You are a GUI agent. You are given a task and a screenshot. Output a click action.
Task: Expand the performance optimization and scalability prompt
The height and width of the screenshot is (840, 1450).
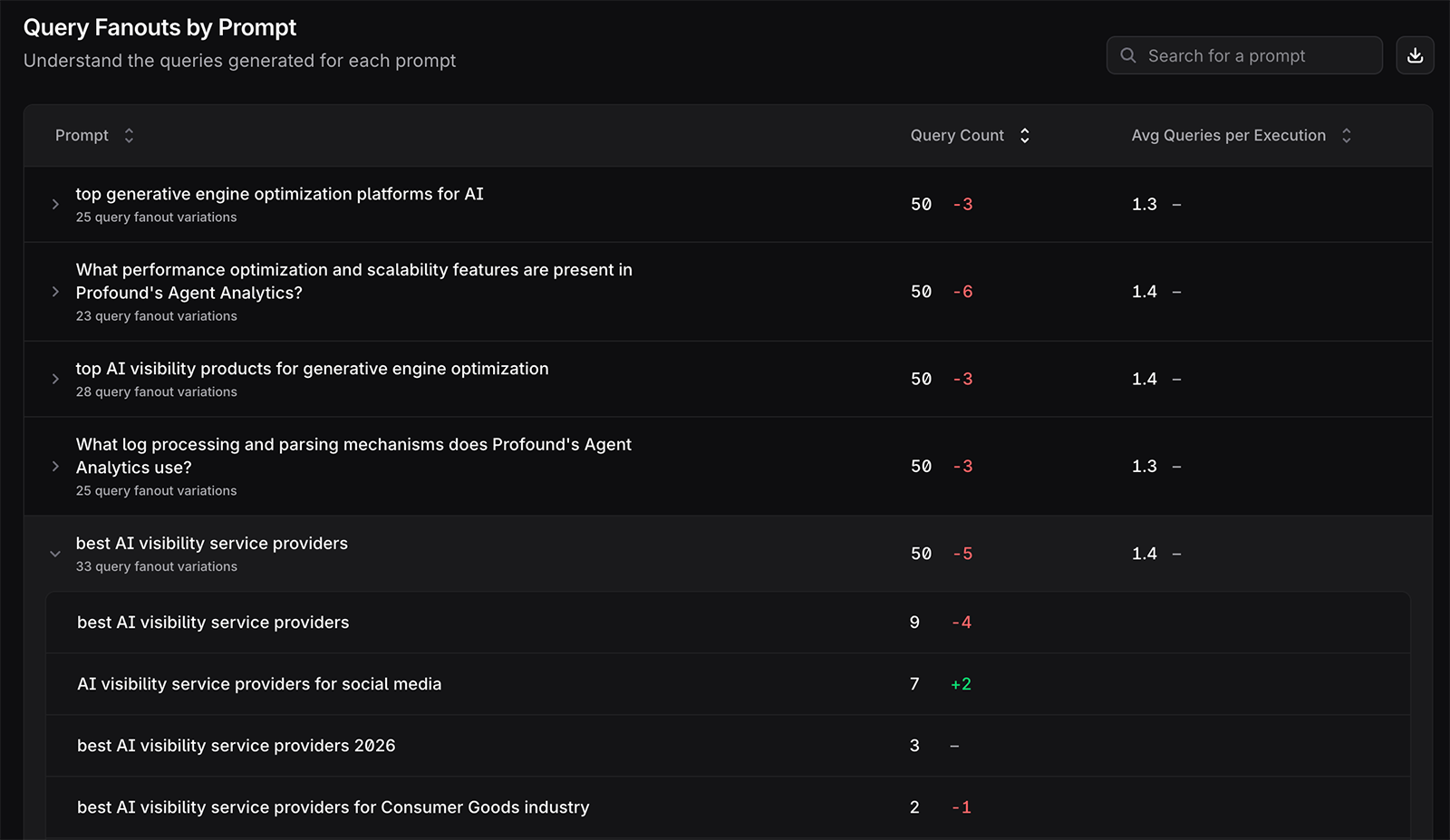pos(55,292)
